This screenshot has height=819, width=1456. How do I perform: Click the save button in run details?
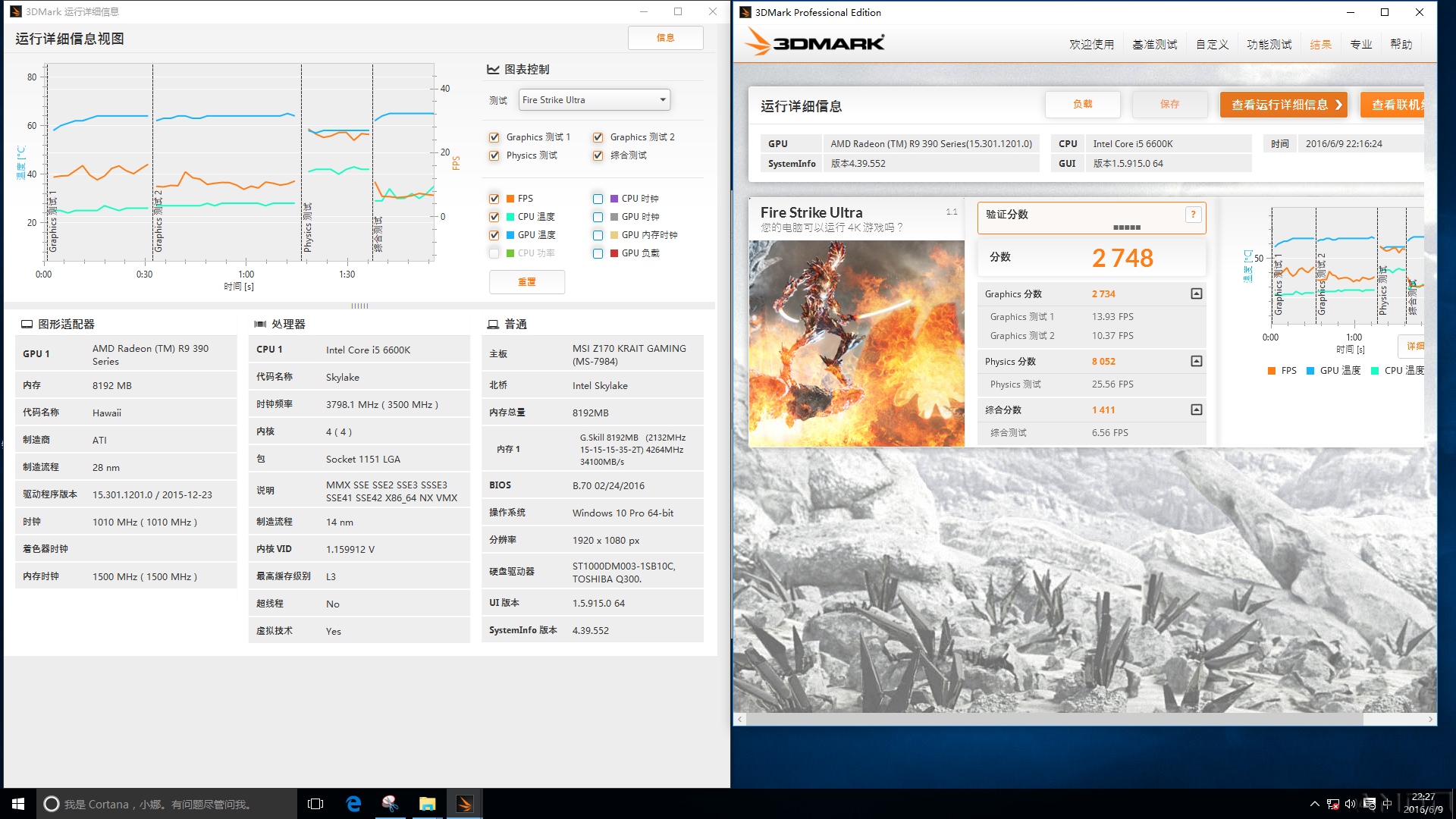pyautogui.click(x=1169, y=105)
